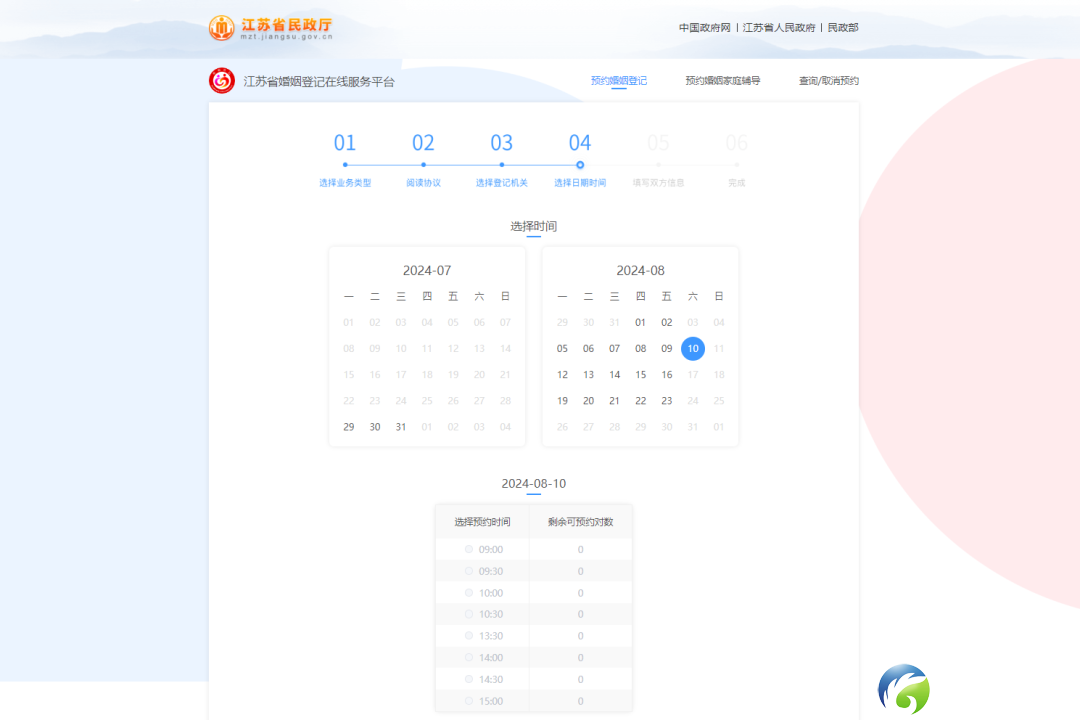The width and height of the screenshot is (1080, 720).
Task: Click the 六 weekday header in 2024-08 calendar
Action: tap(693, 296)
